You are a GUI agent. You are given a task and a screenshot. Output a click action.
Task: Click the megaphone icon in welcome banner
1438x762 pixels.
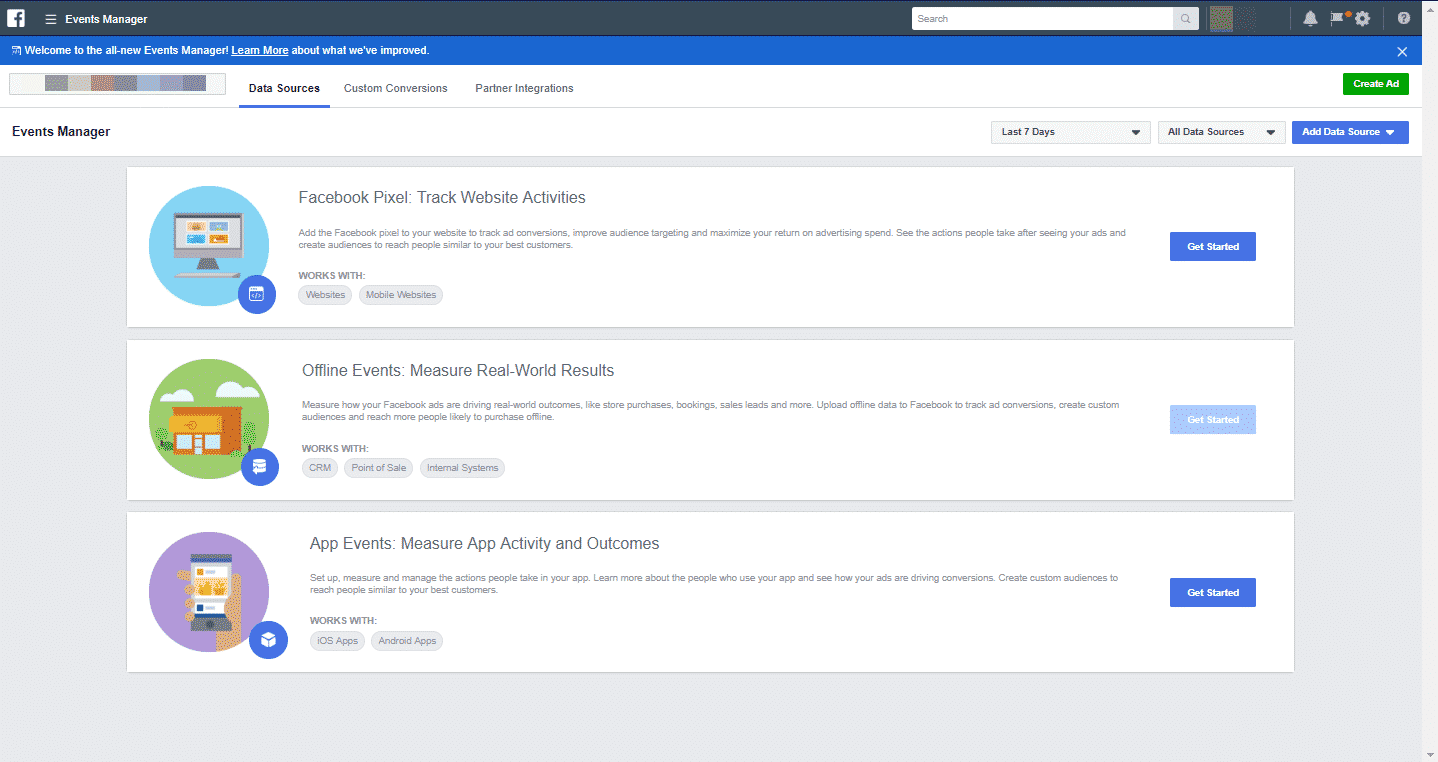tap(16, 50)
